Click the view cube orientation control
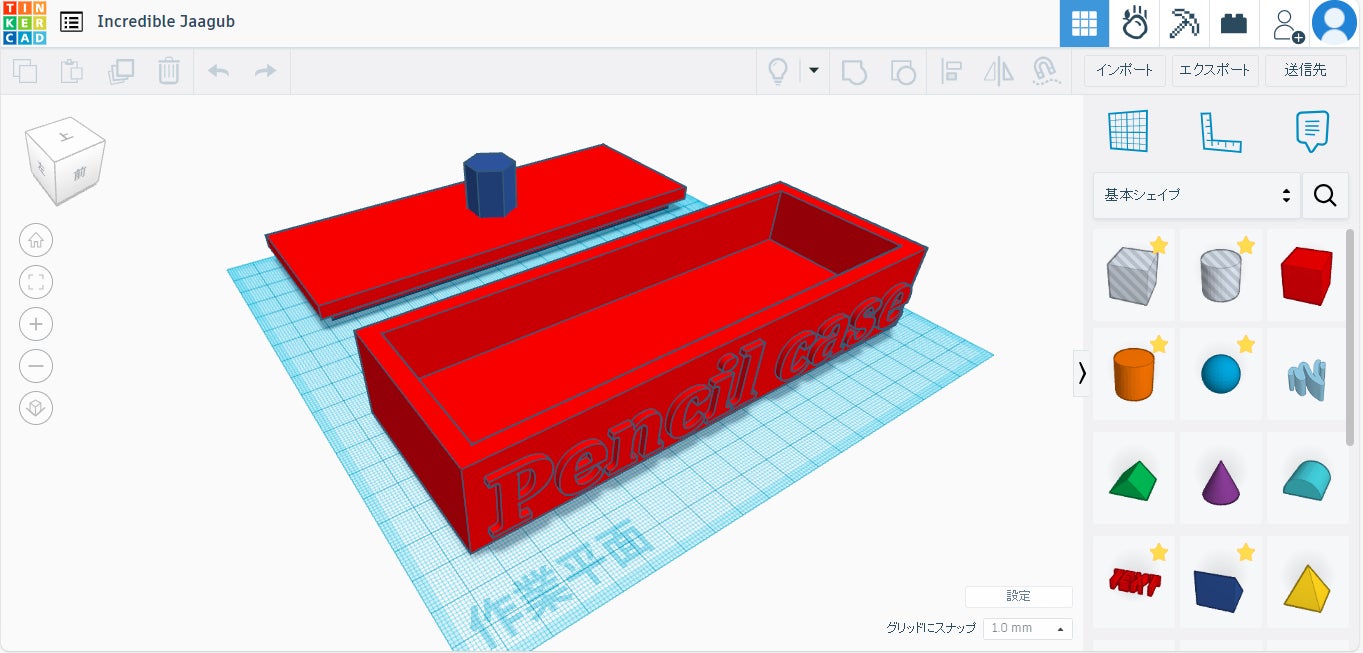Viewport: 1363px width, 653px height. (x=65, y=162)
